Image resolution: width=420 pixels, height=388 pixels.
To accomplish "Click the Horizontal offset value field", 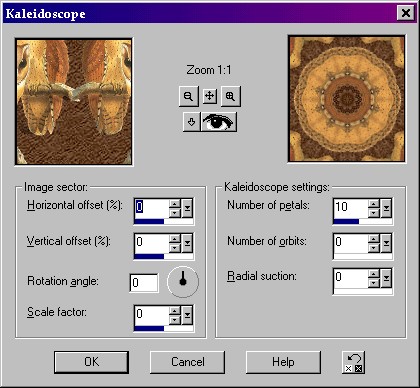I will [152, 208].
